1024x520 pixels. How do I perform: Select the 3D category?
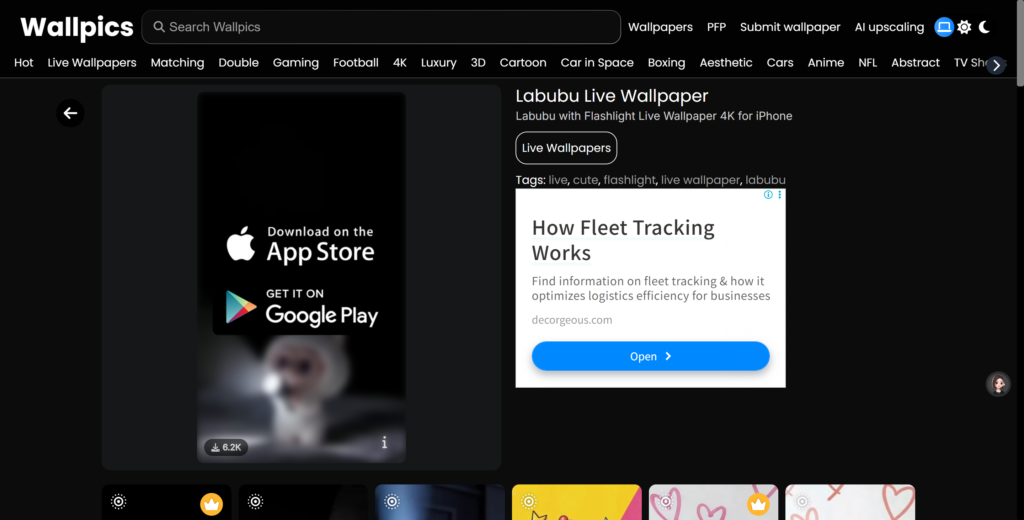(x=478, y=63)
